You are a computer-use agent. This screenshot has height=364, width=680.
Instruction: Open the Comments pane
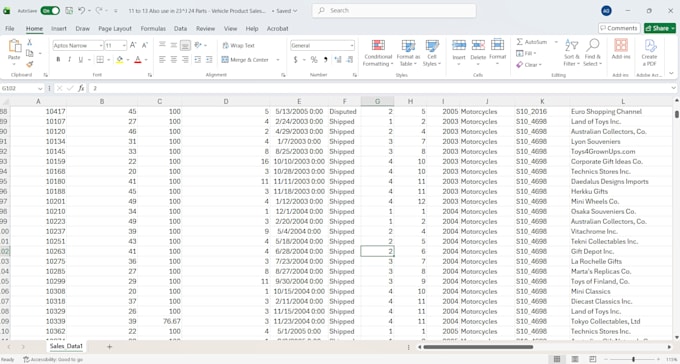pos(619,28)
